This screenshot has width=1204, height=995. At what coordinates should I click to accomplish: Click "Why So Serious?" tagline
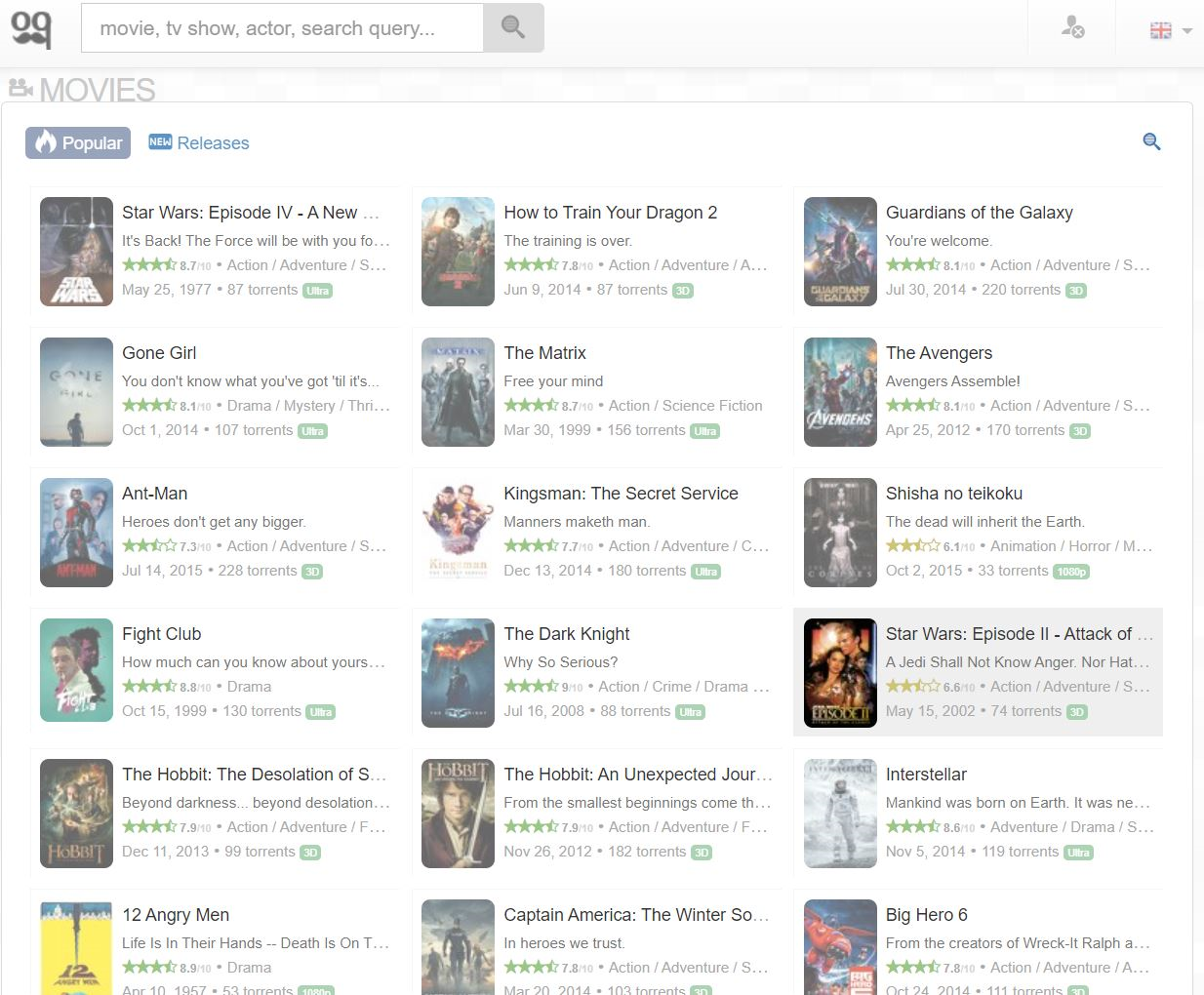point(561,662)
